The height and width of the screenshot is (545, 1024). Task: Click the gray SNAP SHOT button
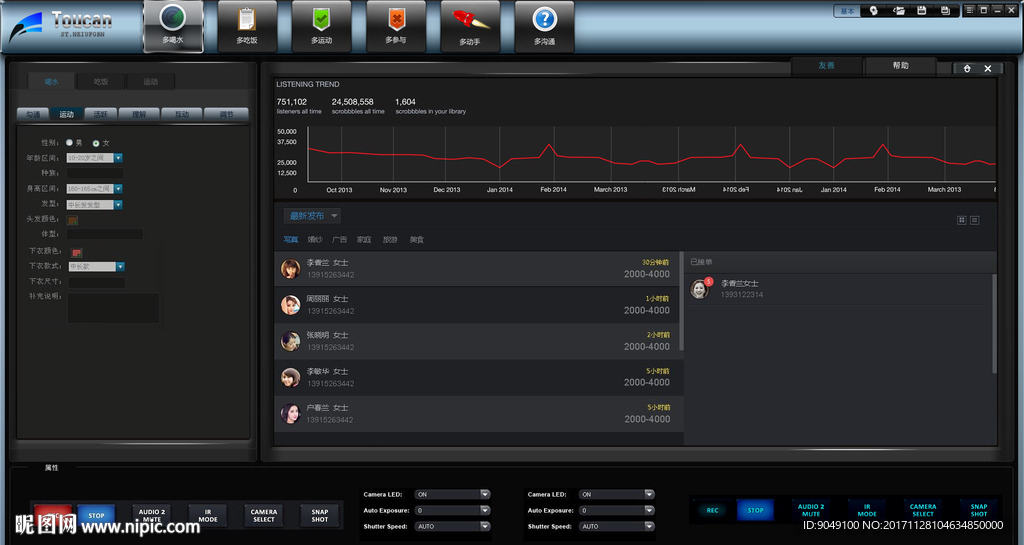320,516
